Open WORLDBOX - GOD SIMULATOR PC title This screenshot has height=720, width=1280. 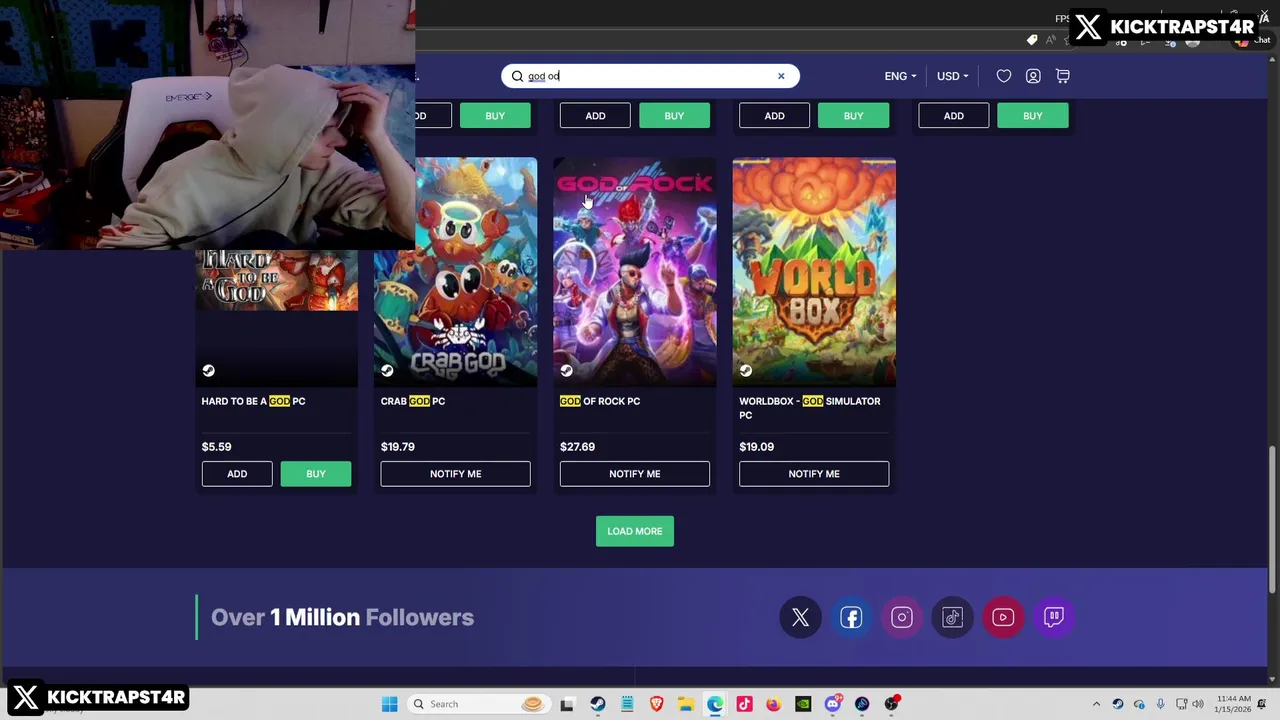tap(810, 408)
